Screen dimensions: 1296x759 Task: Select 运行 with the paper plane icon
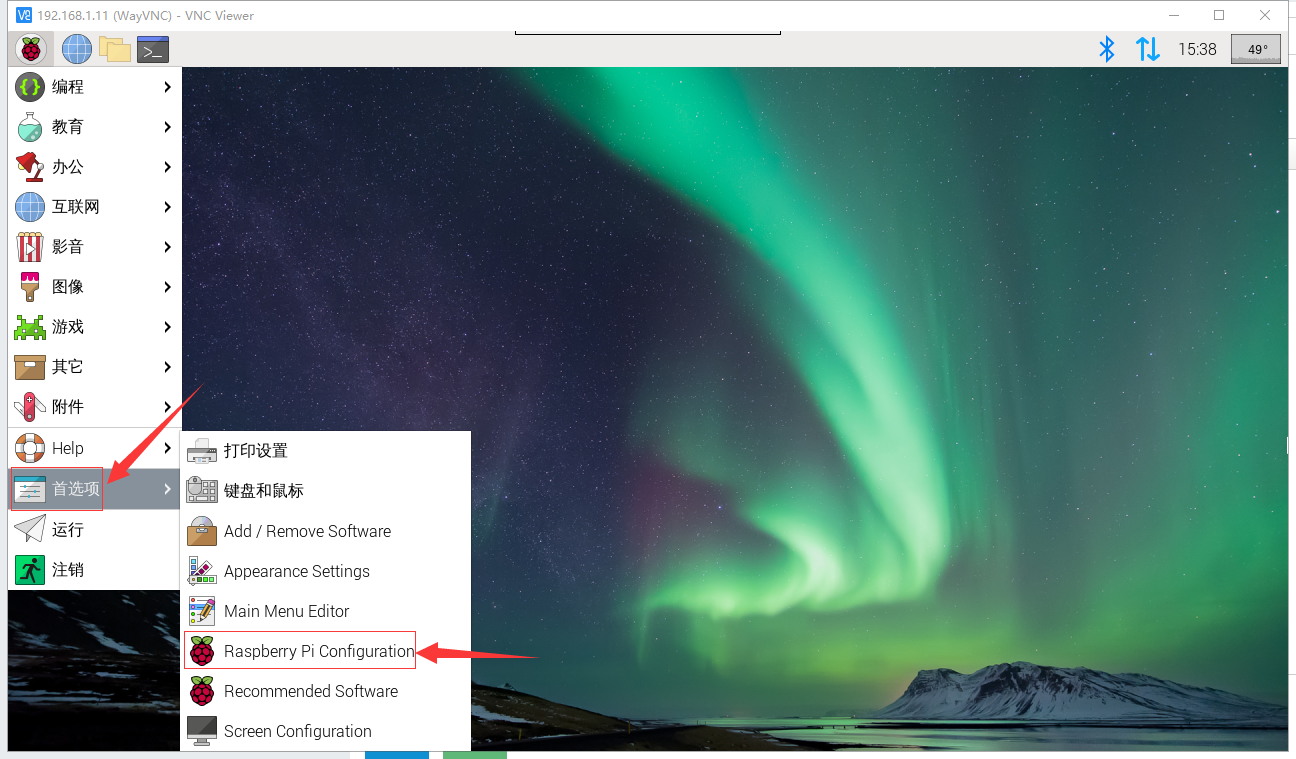coord(67,529)
